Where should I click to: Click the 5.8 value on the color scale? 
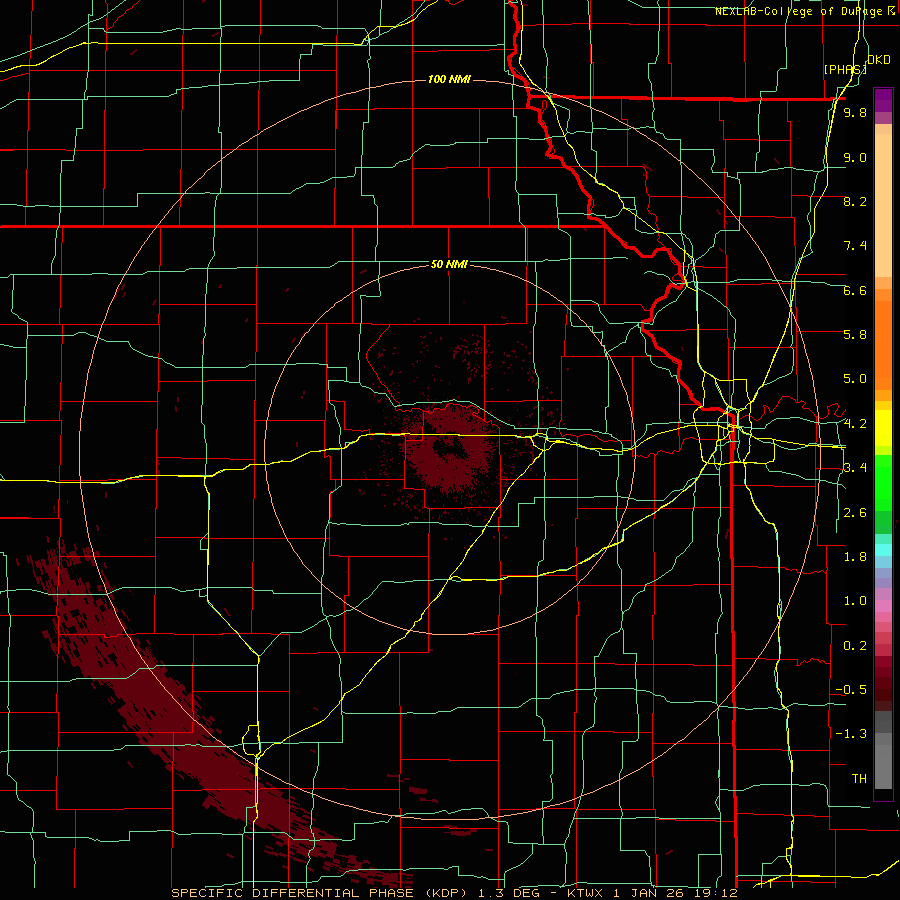click(x=855, y=334)
